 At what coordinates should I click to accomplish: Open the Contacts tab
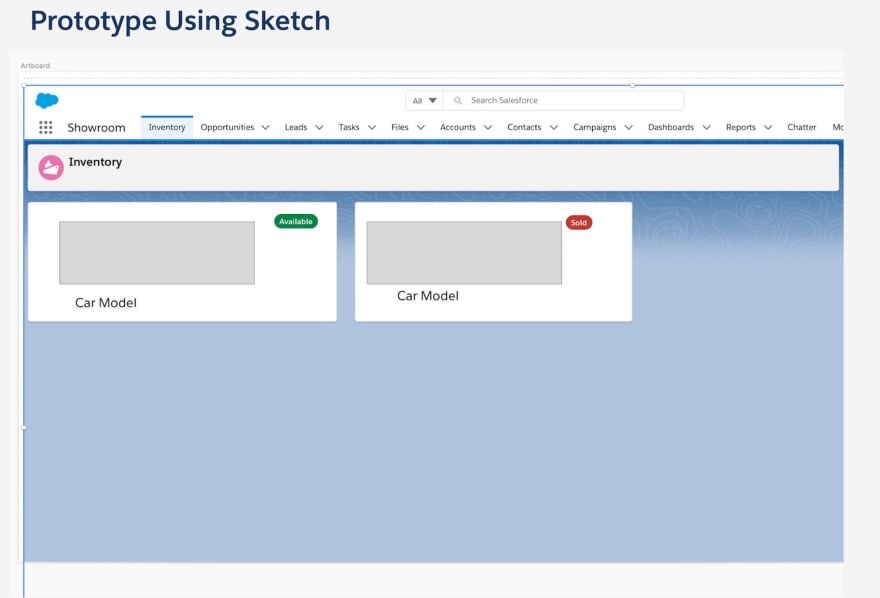[x=524, y=127]
